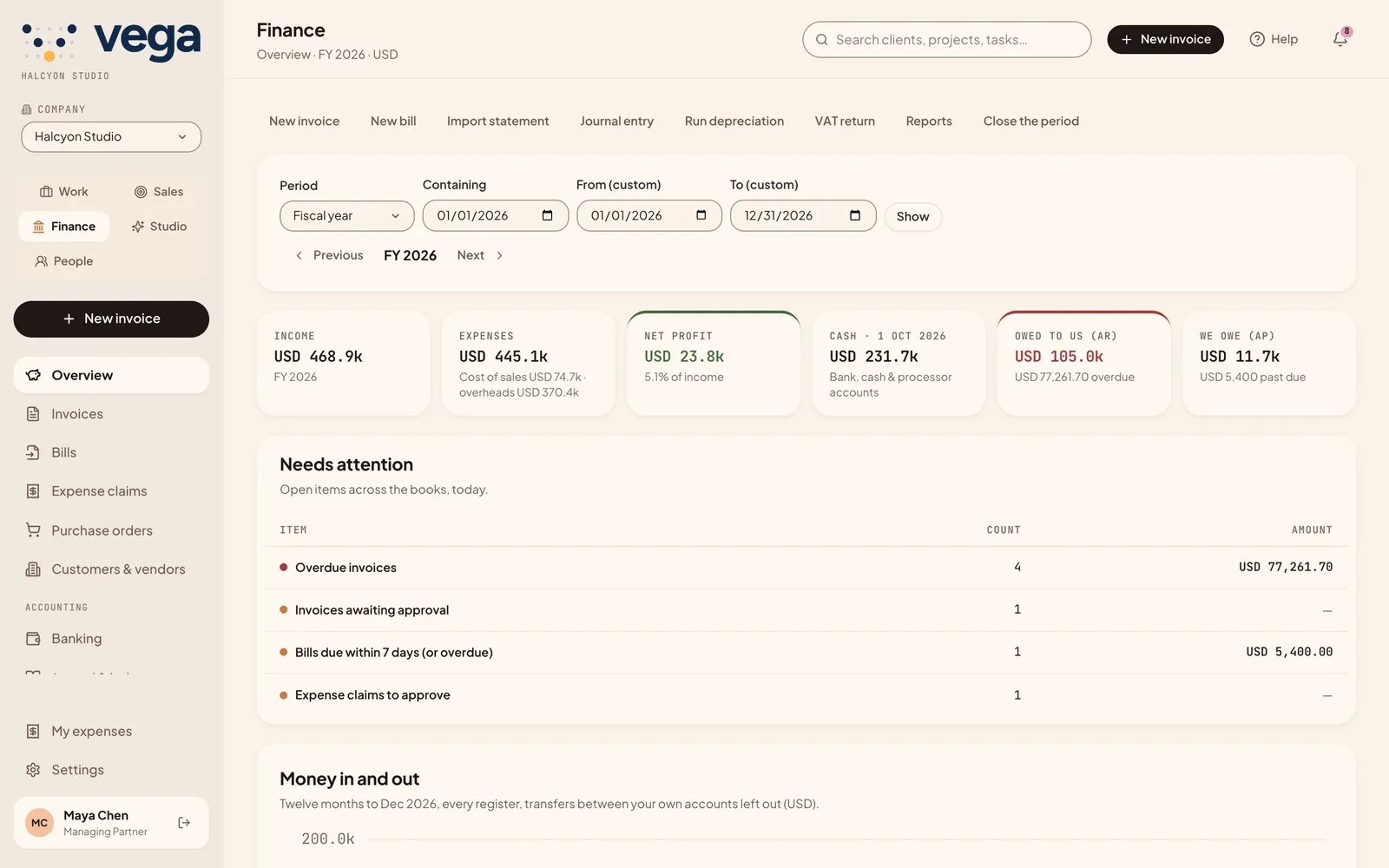This screenshot has width=1389, height=868.
Task: Click the sidebar New invoice button
Action: tap(111, 319)
